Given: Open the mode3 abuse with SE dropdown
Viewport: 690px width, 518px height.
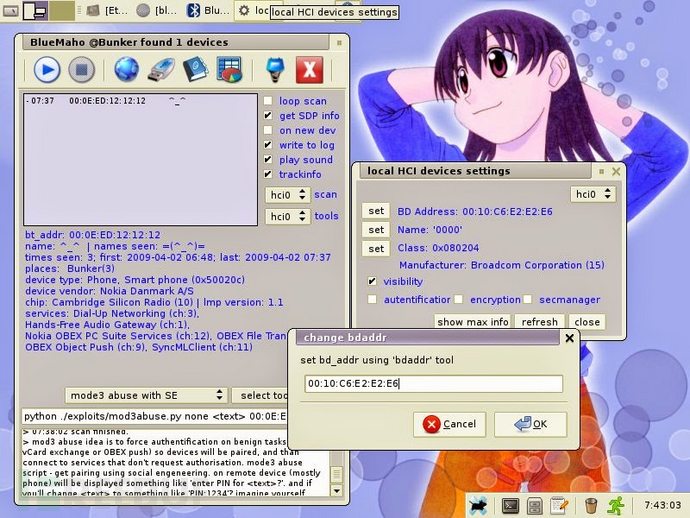Looking at the screenshot, I should 146,395.
